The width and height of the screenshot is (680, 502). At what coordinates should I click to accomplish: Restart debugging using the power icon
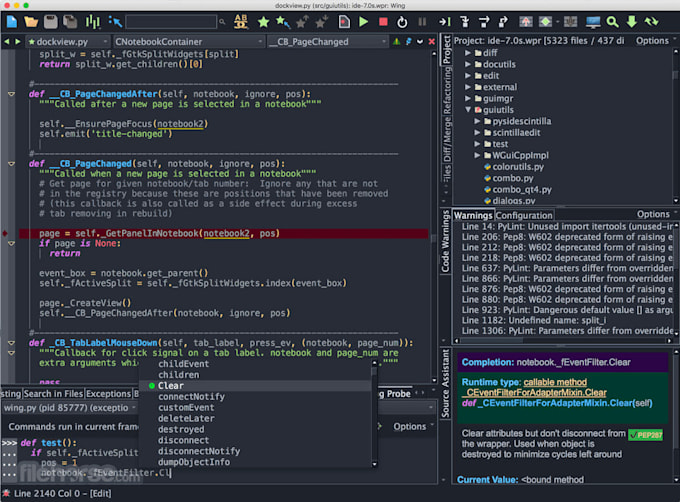(402, 21)
